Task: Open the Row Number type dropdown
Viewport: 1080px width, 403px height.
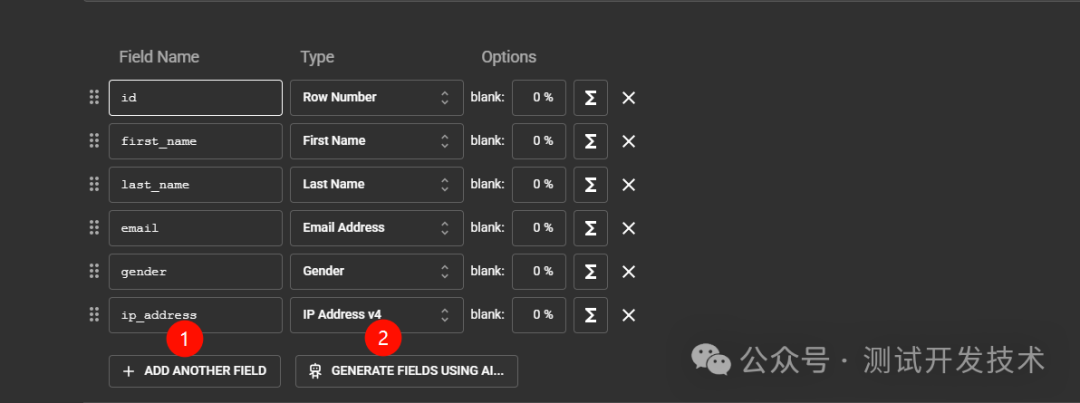Action: tap(377, 98)
